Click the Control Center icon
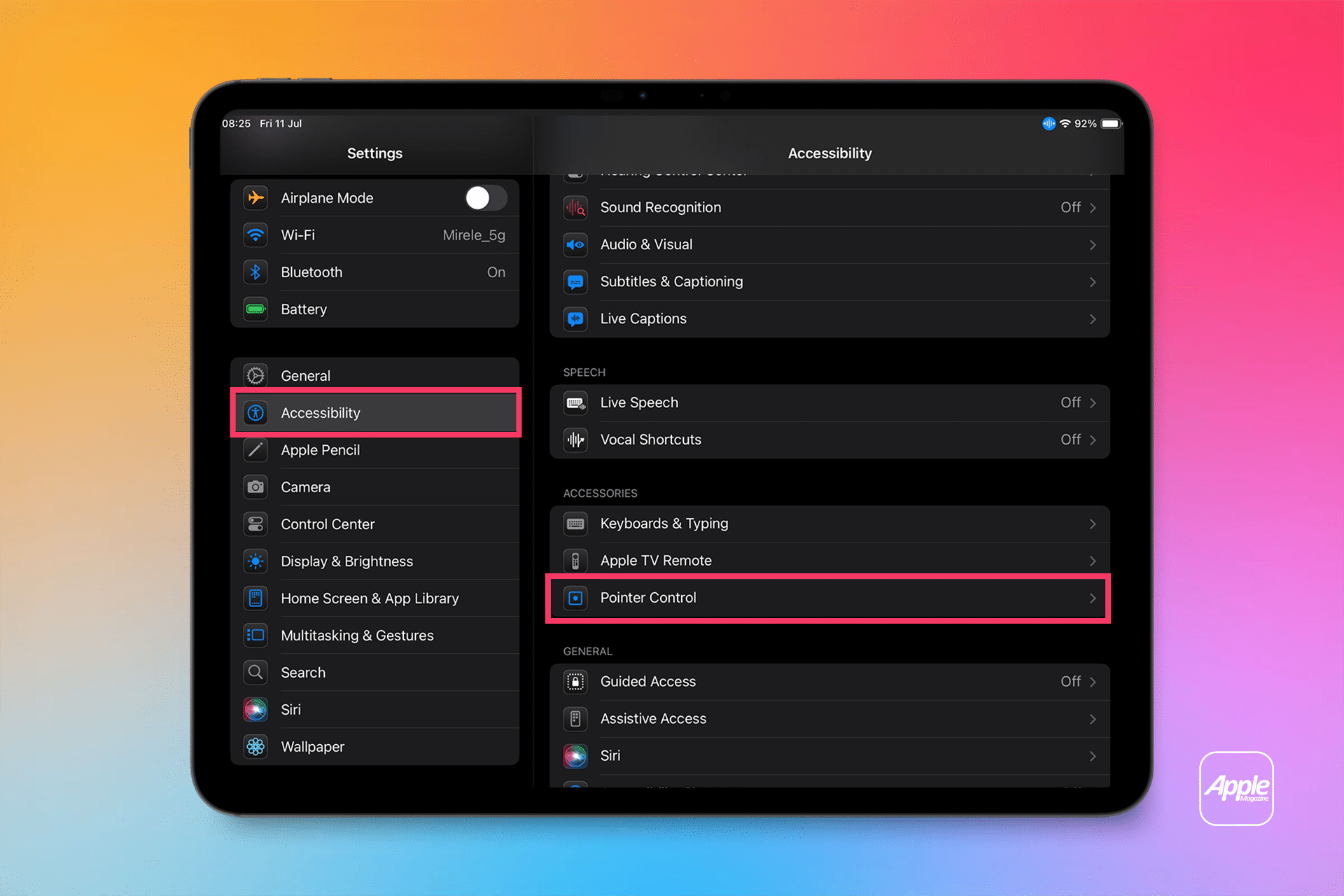The image size is (1344, 896). click(255, 524)
